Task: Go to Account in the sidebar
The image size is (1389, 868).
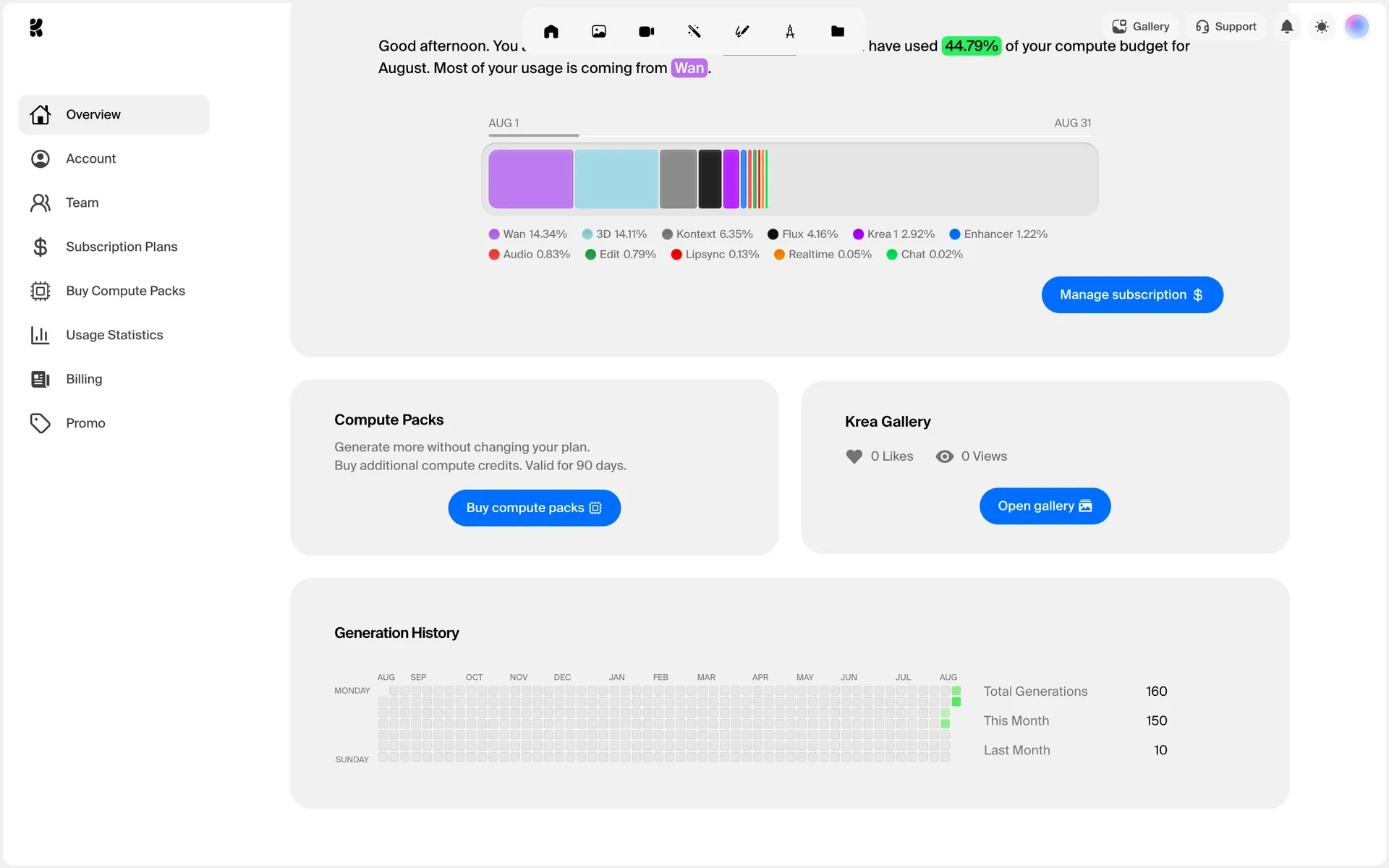Action: pos(90,158)
